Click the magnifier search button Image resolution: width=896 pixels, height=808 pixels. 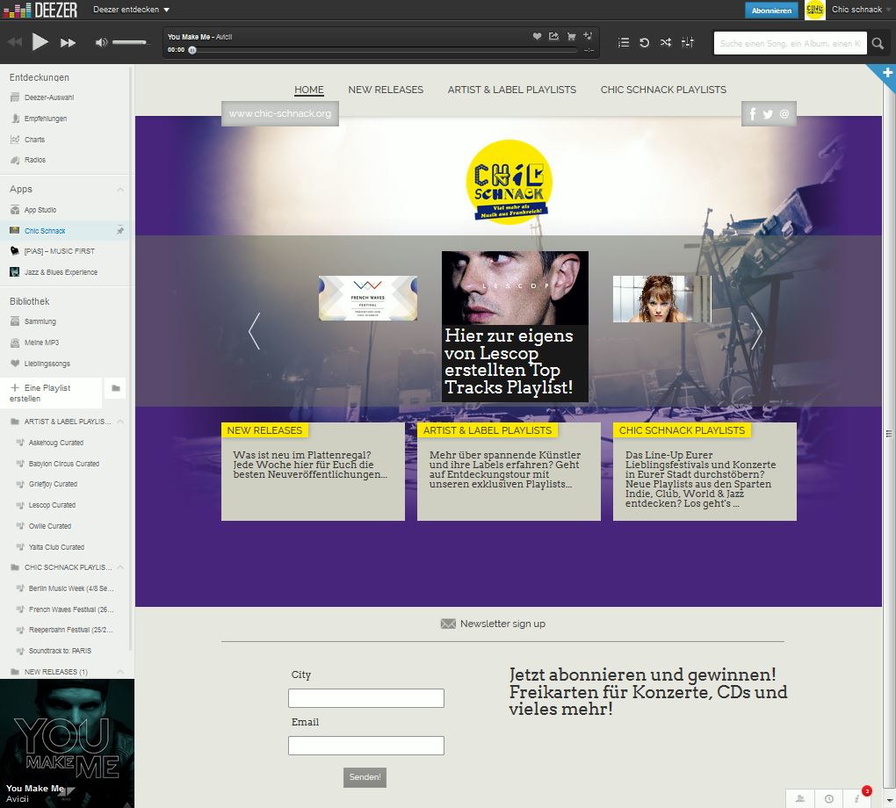[878, 43]
